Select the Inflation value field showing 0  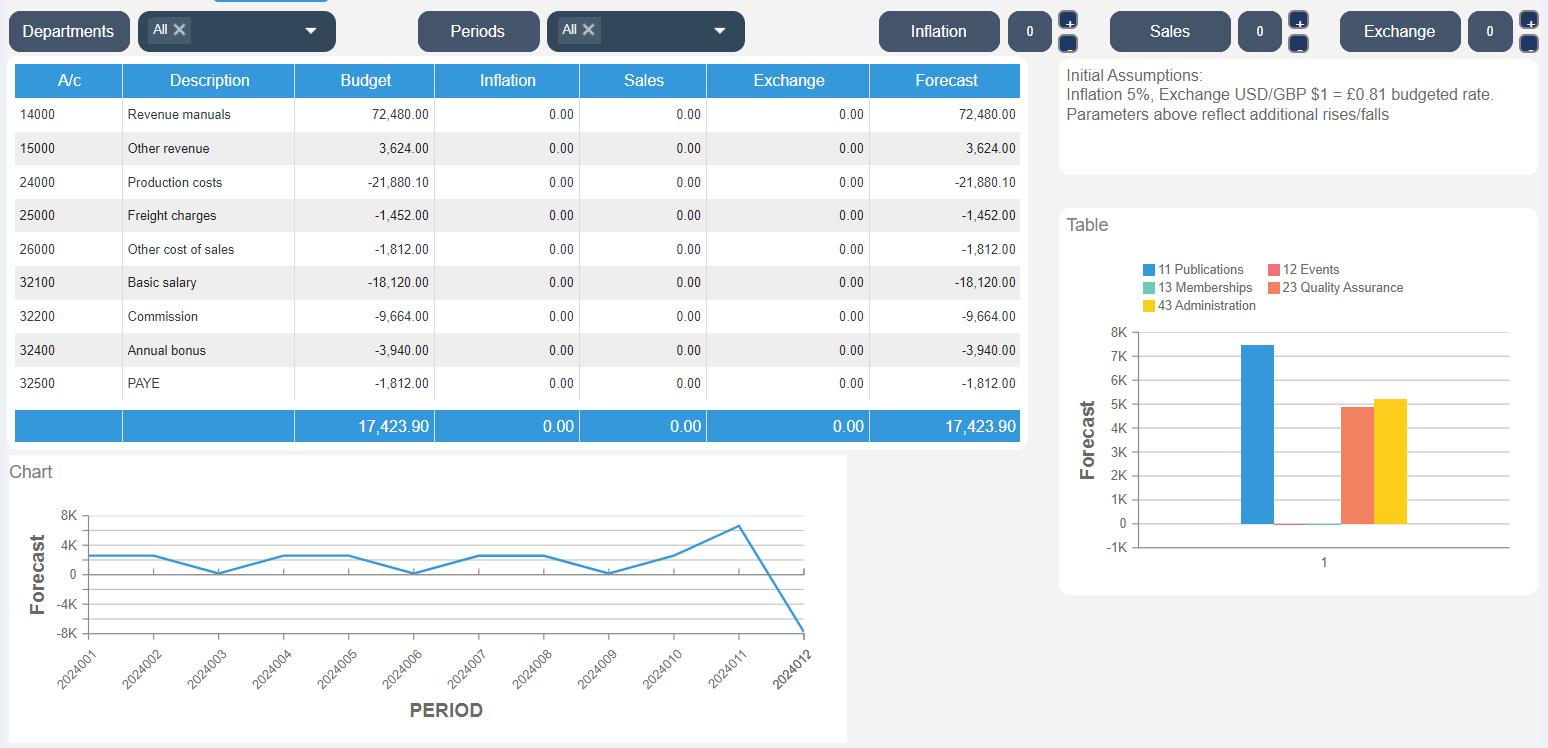(x=1030, y=31)
